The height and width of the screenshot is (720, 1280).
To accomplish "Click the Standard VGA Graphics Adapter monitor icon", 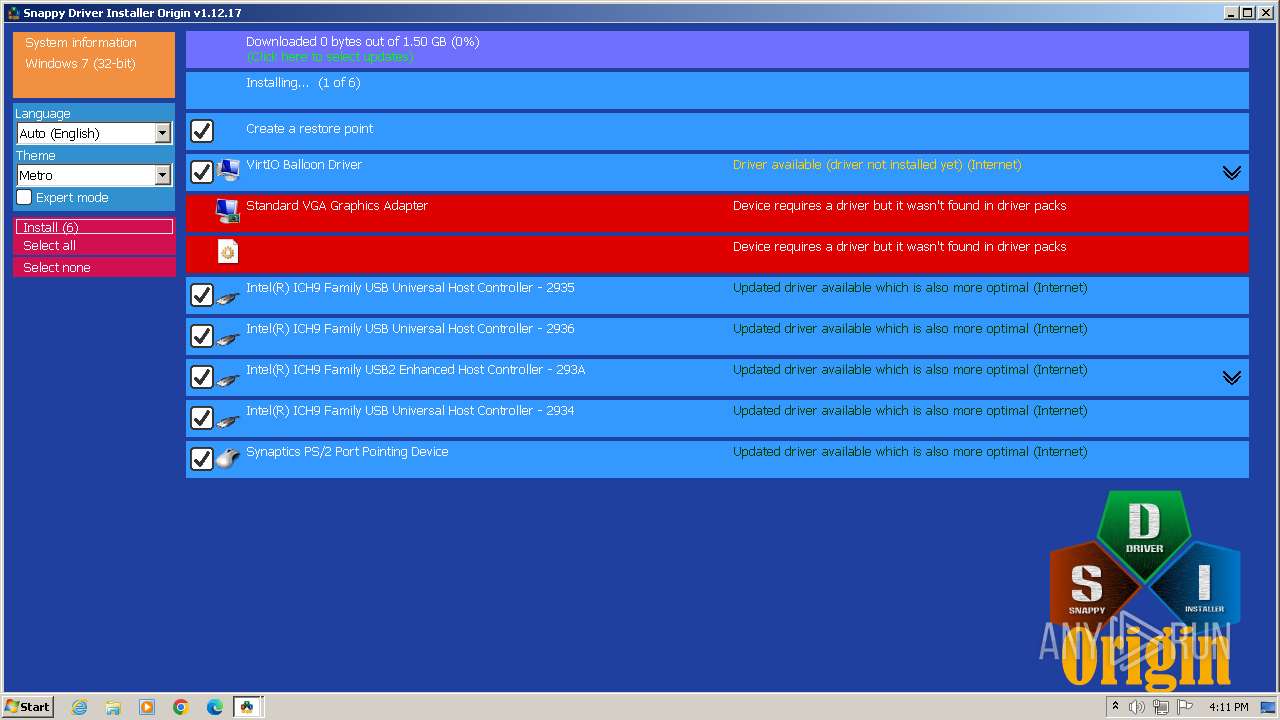I will pos(228,212).
